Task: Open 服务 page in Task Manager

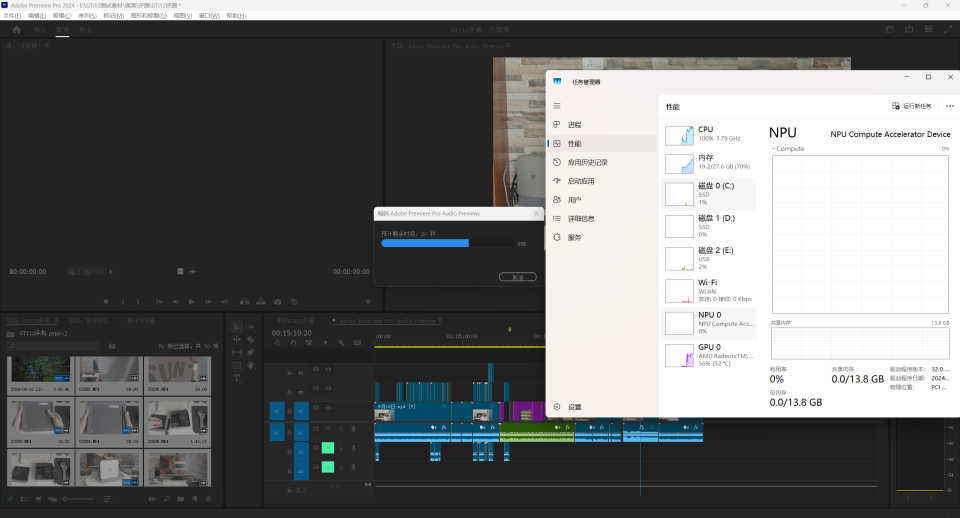Action: click(x=602, y=238)
